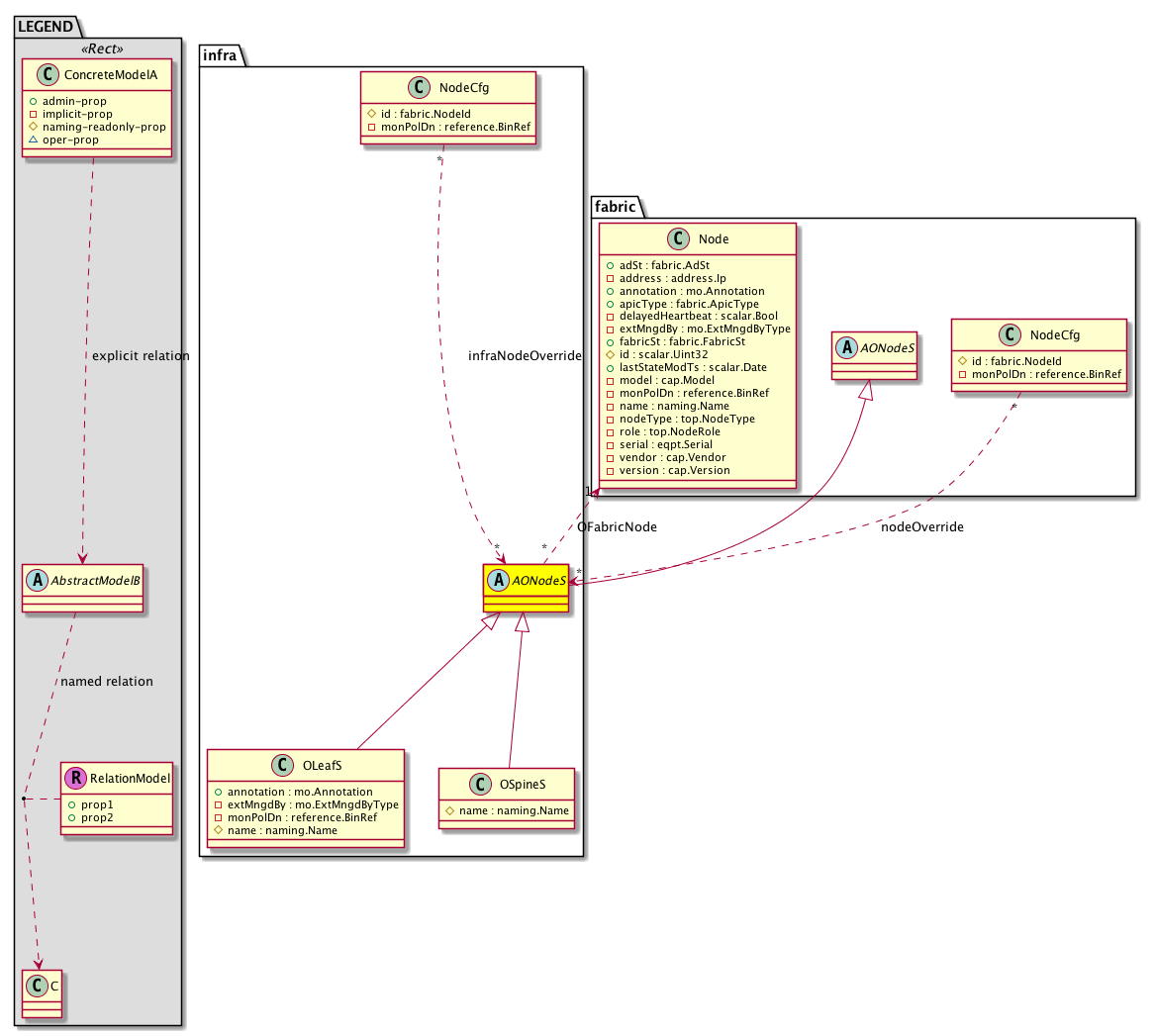Click the A icon in yellow-highlighted AONodeS
1156x1036 pixels.
pyautogui.click(x=498, y=581)
